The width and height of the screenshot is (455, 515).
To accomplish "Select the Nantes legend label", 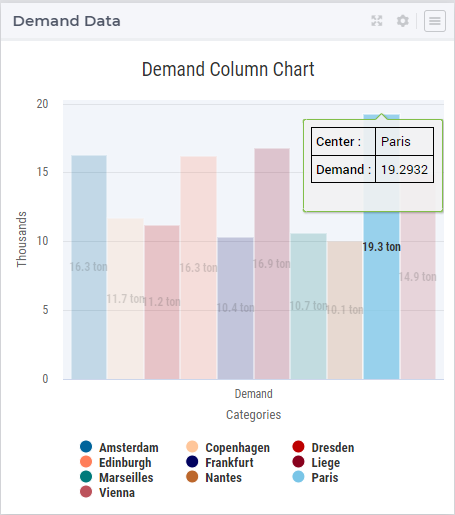I will [223, 478].
